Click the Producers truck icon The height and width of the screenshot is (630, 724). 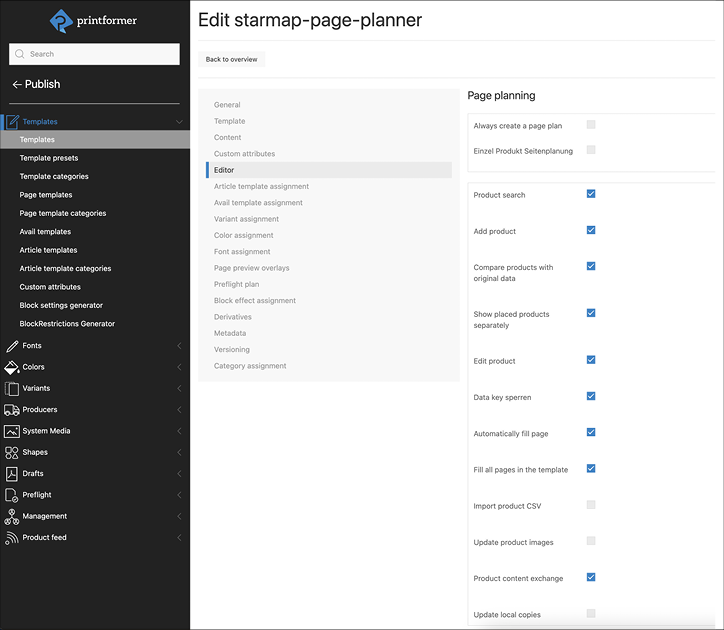(12, 410)
